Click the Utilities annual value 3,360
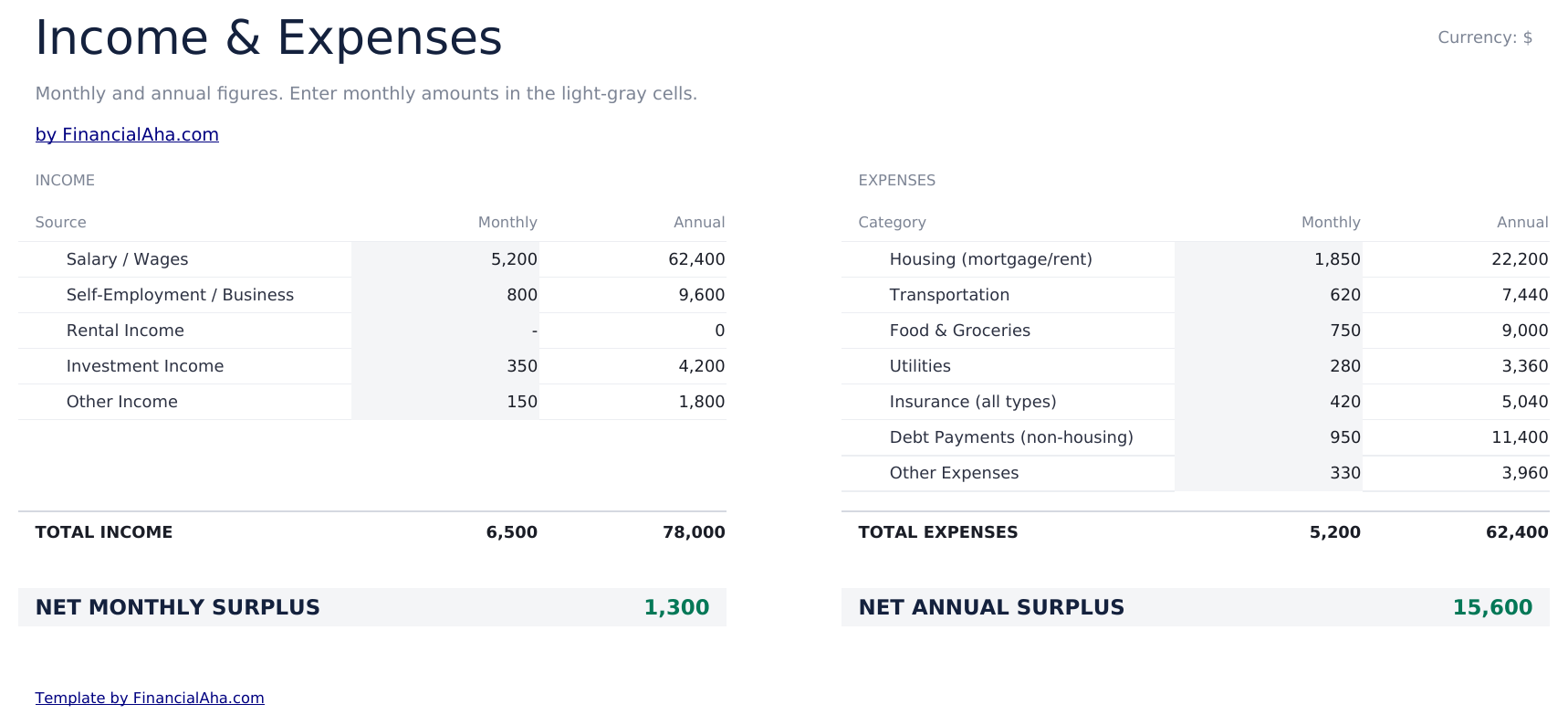The width and height of the screenshot is (1568, 725). click(1525, 366)
